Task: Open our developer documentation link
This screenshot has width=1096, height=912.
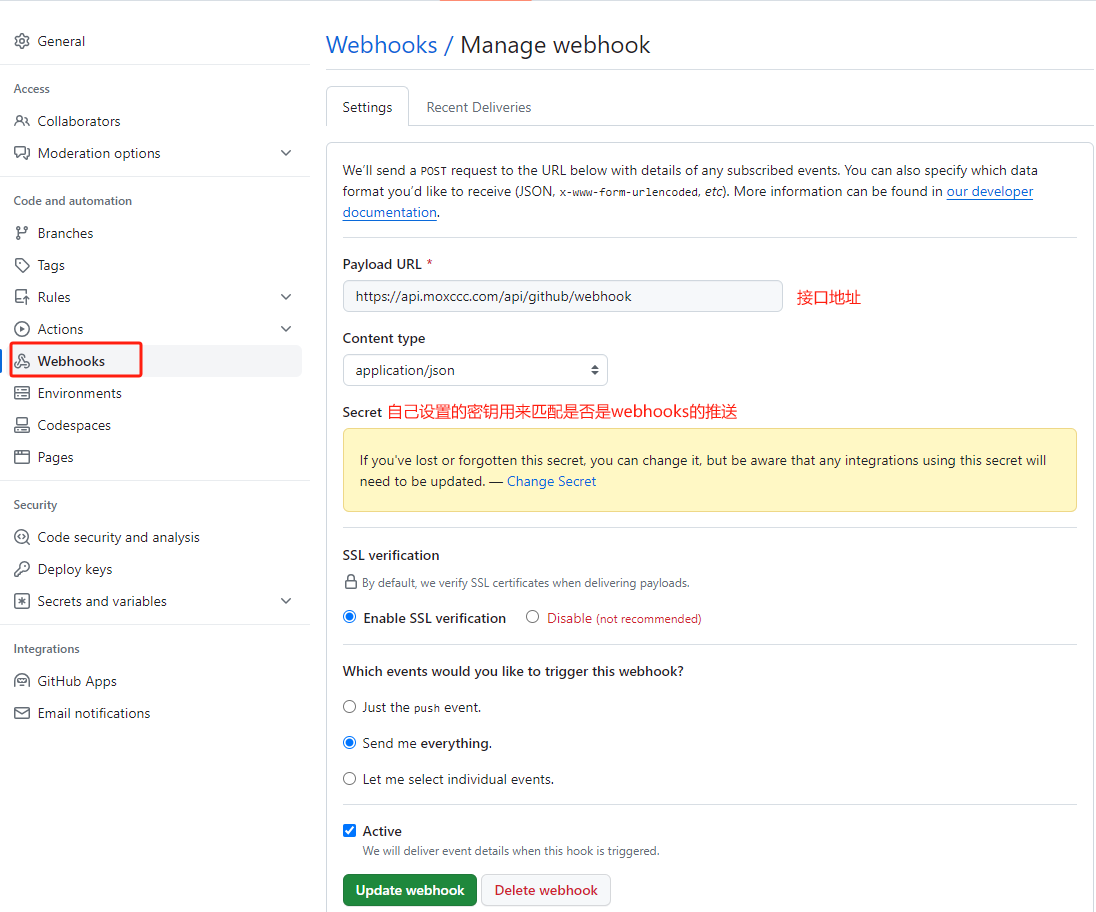Action: click(x=989, y=191)
